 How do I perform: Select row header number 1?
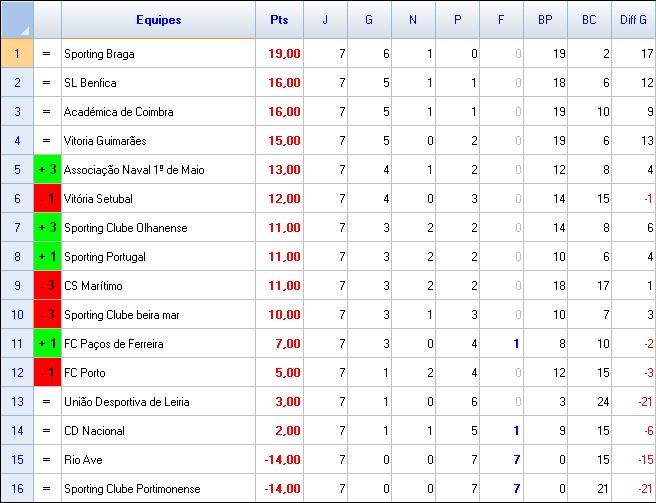click(x=17, y=53)
